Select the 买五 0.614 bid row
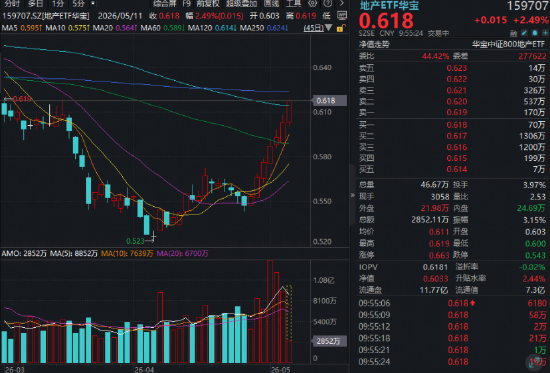Screen dimensions: 550x373 [452, 170]
